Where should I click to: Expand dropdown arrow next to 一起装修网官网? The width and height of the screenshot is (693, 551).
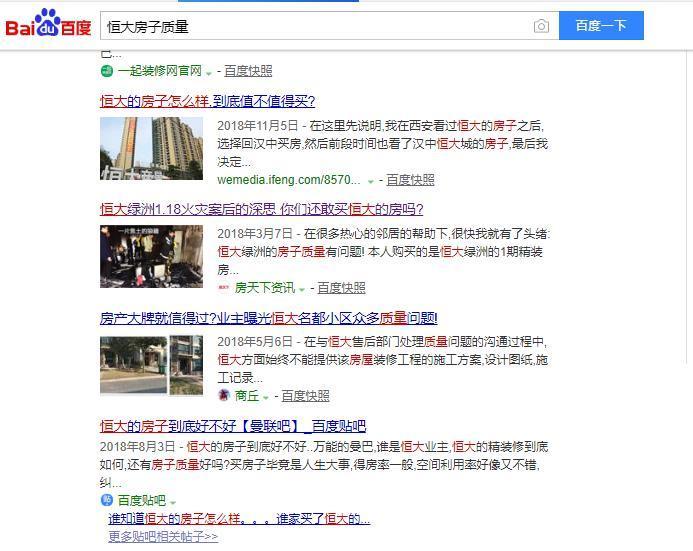point(209,73)
